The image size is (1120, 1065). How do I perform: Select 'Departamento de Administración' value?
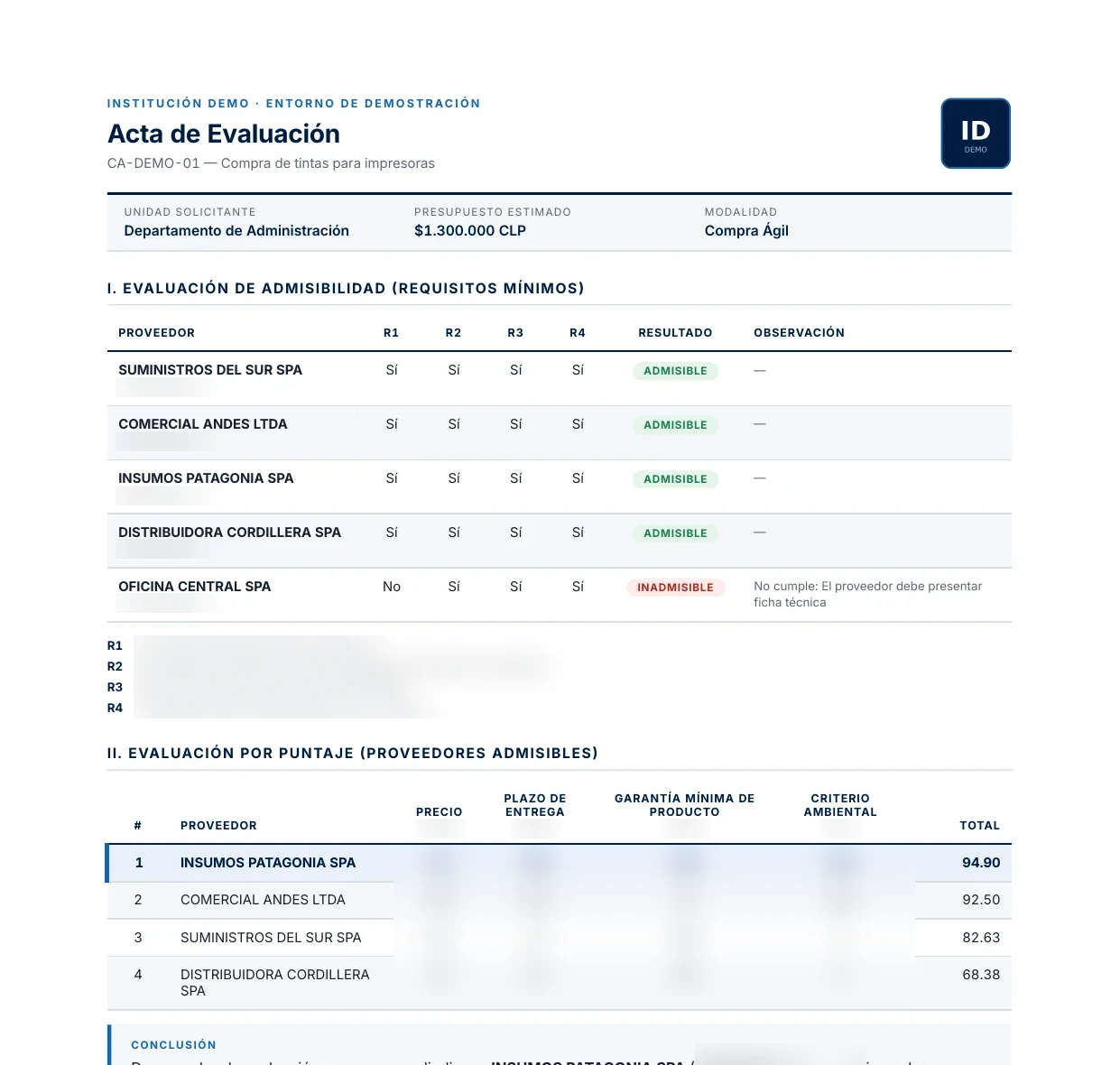(236, 231)
